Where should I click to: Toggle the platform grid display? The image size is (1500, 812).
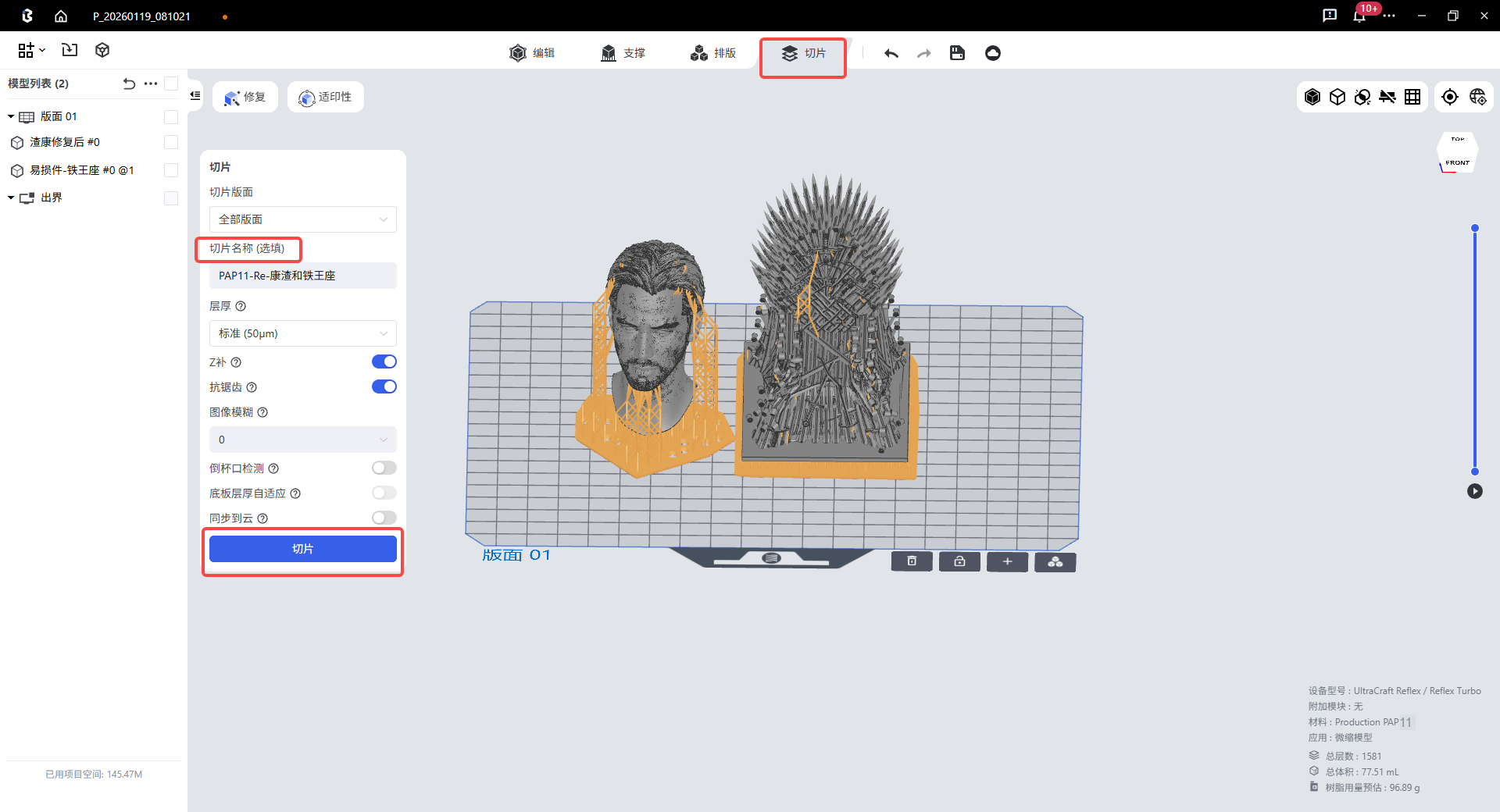tap(1412, 97)
